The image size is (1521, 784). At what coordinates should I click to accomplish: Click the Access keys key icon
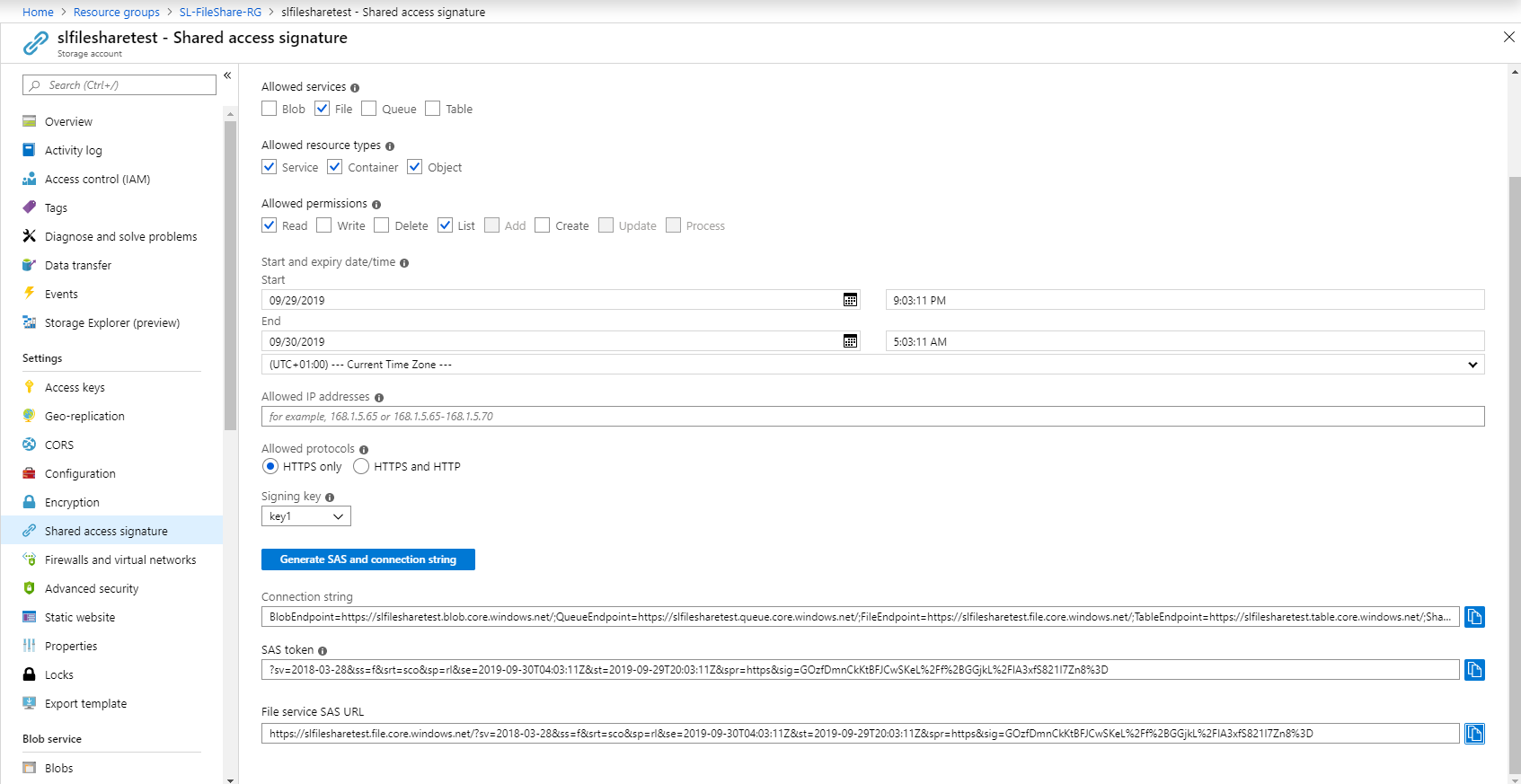30,387
